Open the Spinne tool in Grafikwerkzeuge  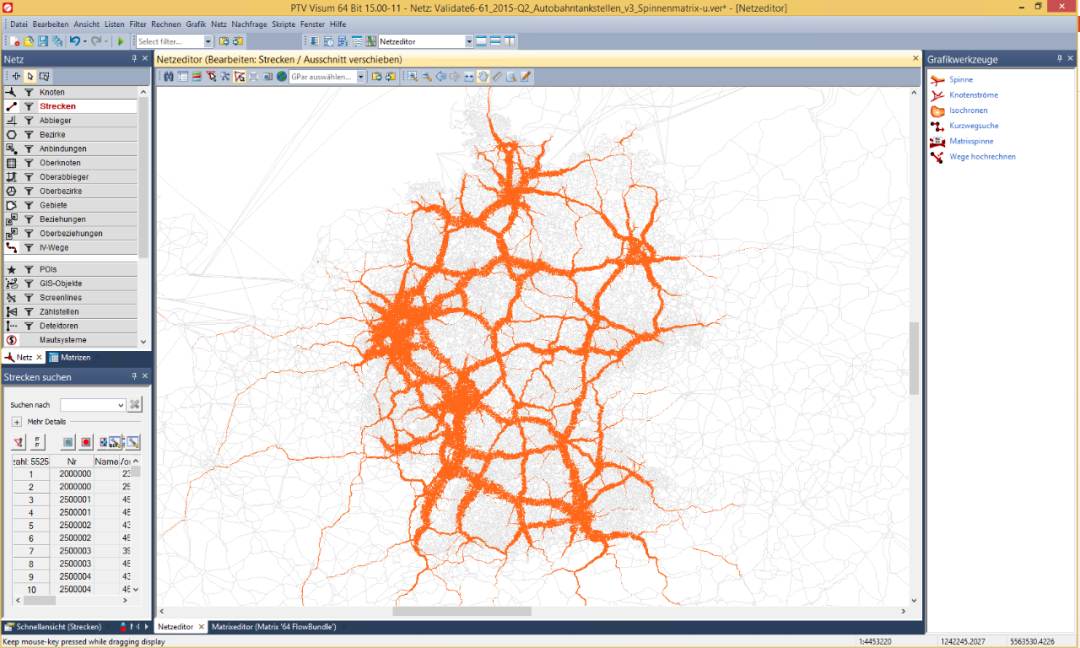pyautogui.click(x=960, y=80)
